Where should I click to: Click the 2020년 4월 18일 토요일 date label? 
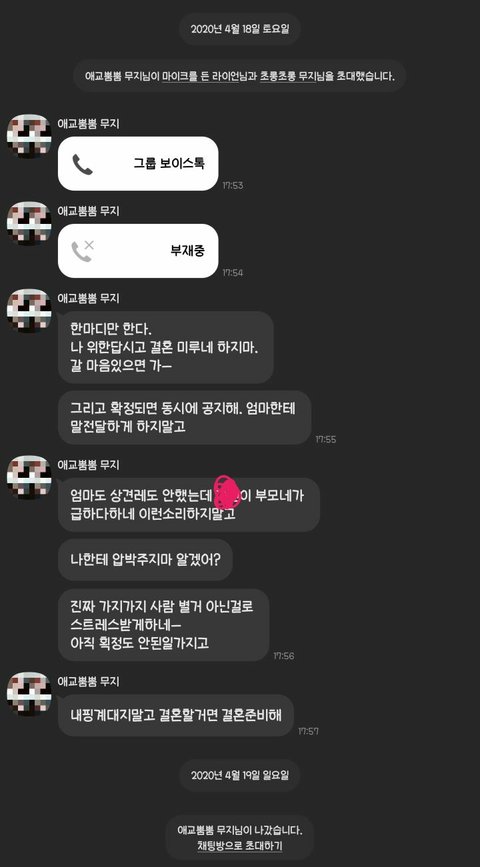click(x=239, y=29)
